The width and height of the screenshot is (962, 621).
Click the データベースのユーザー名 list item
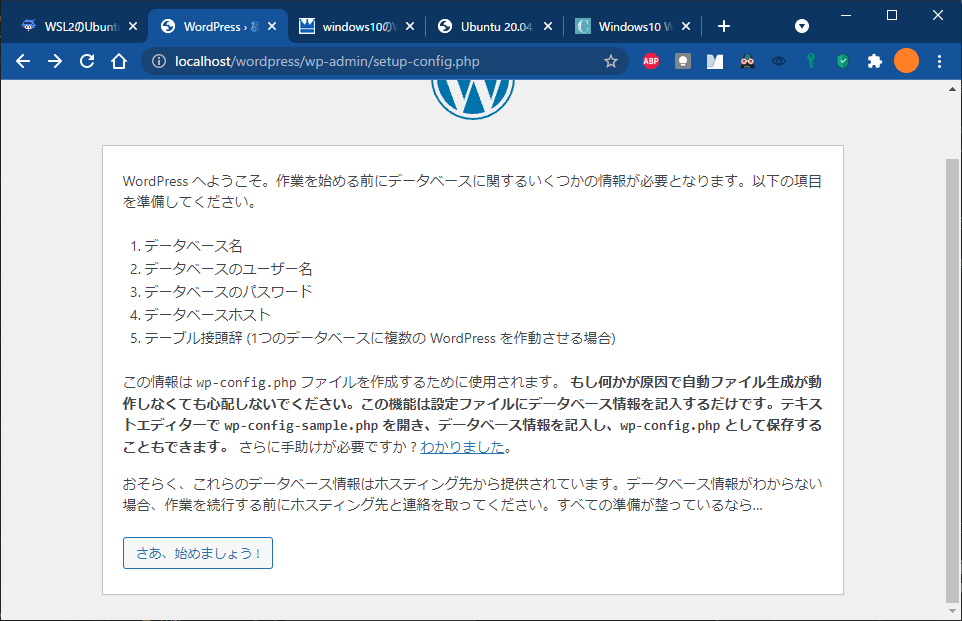click(x=228, y=269)
